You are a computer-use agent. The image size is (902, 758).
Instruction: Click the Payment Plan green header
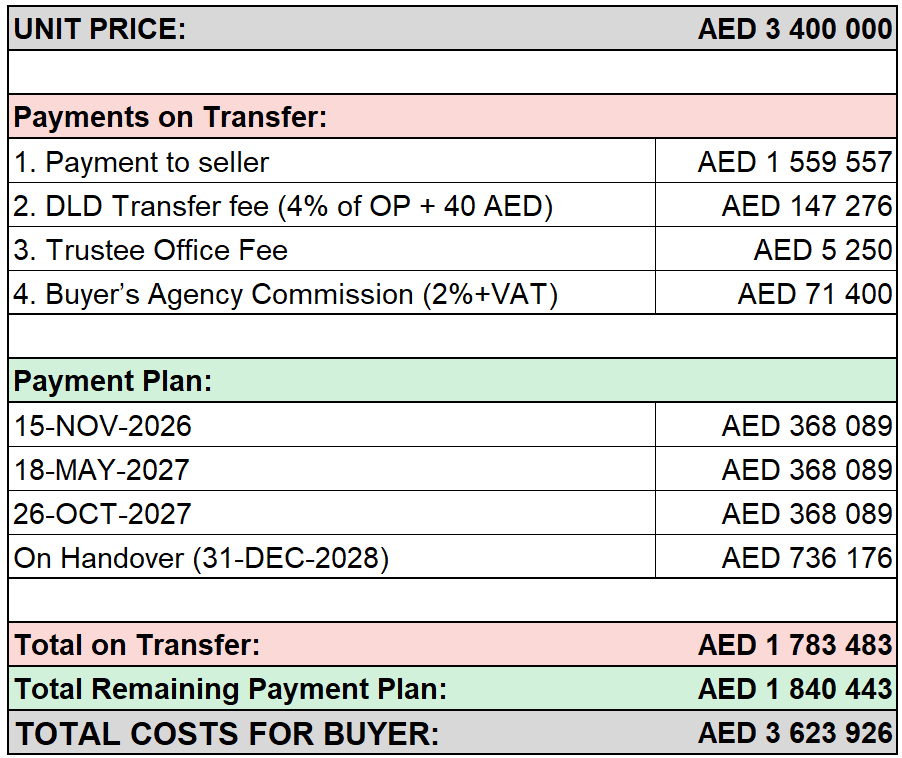pos(452,381)
